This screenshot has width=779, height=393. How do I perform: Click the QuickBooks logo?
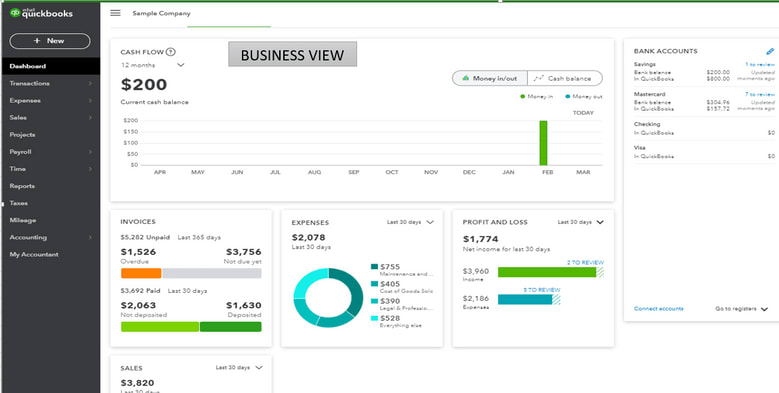41,13
